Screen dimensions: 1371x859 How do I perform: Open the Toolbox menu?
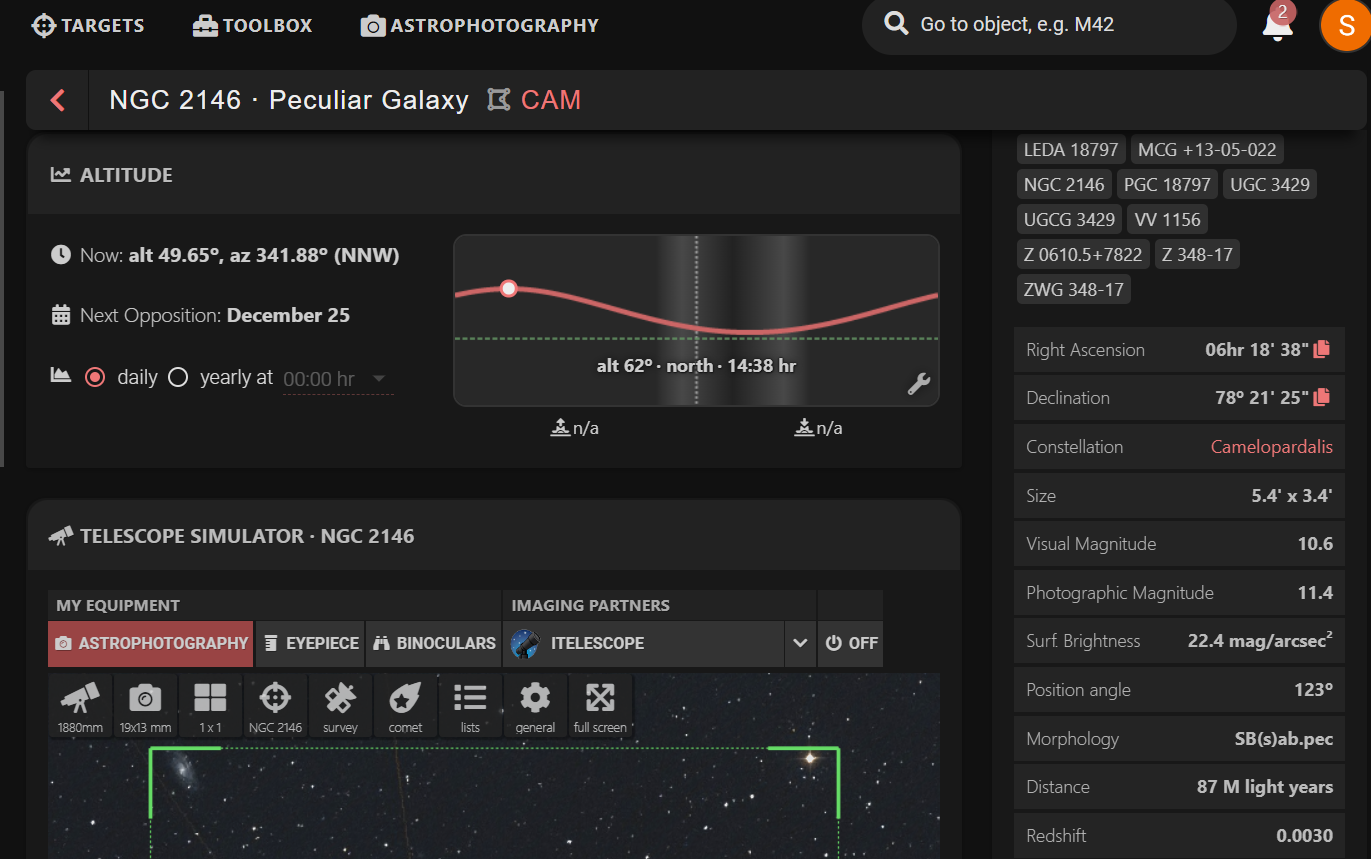pyautogui.click(x=252, y=26)
